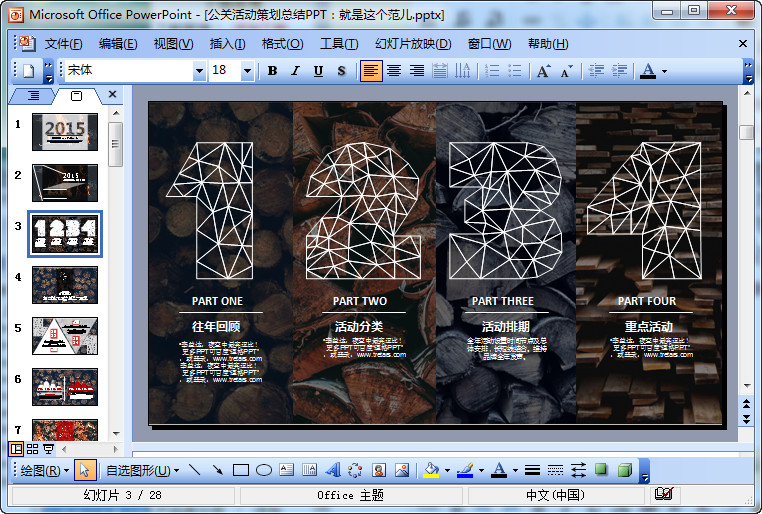Screen dimensions: 762x514
Task: Insert a text box from drawing toolbar
Action: tap(286, 470)
